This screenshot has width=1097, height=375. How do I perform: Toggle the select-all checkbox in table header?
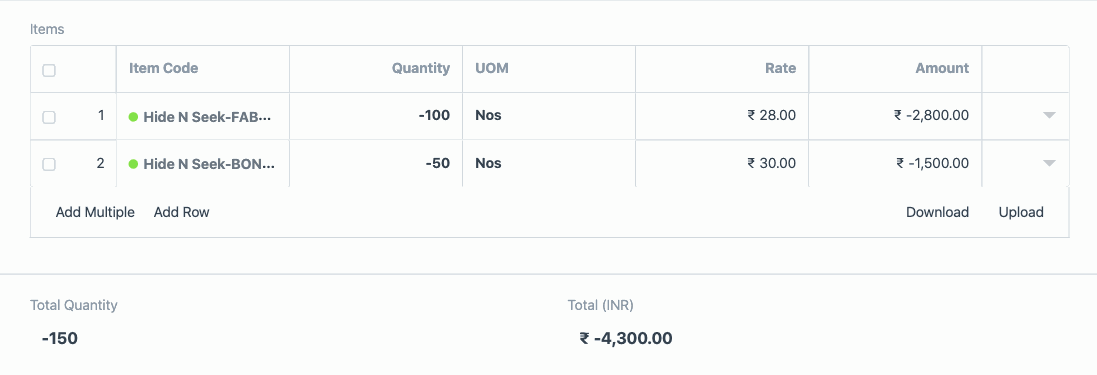pos(49,70)
